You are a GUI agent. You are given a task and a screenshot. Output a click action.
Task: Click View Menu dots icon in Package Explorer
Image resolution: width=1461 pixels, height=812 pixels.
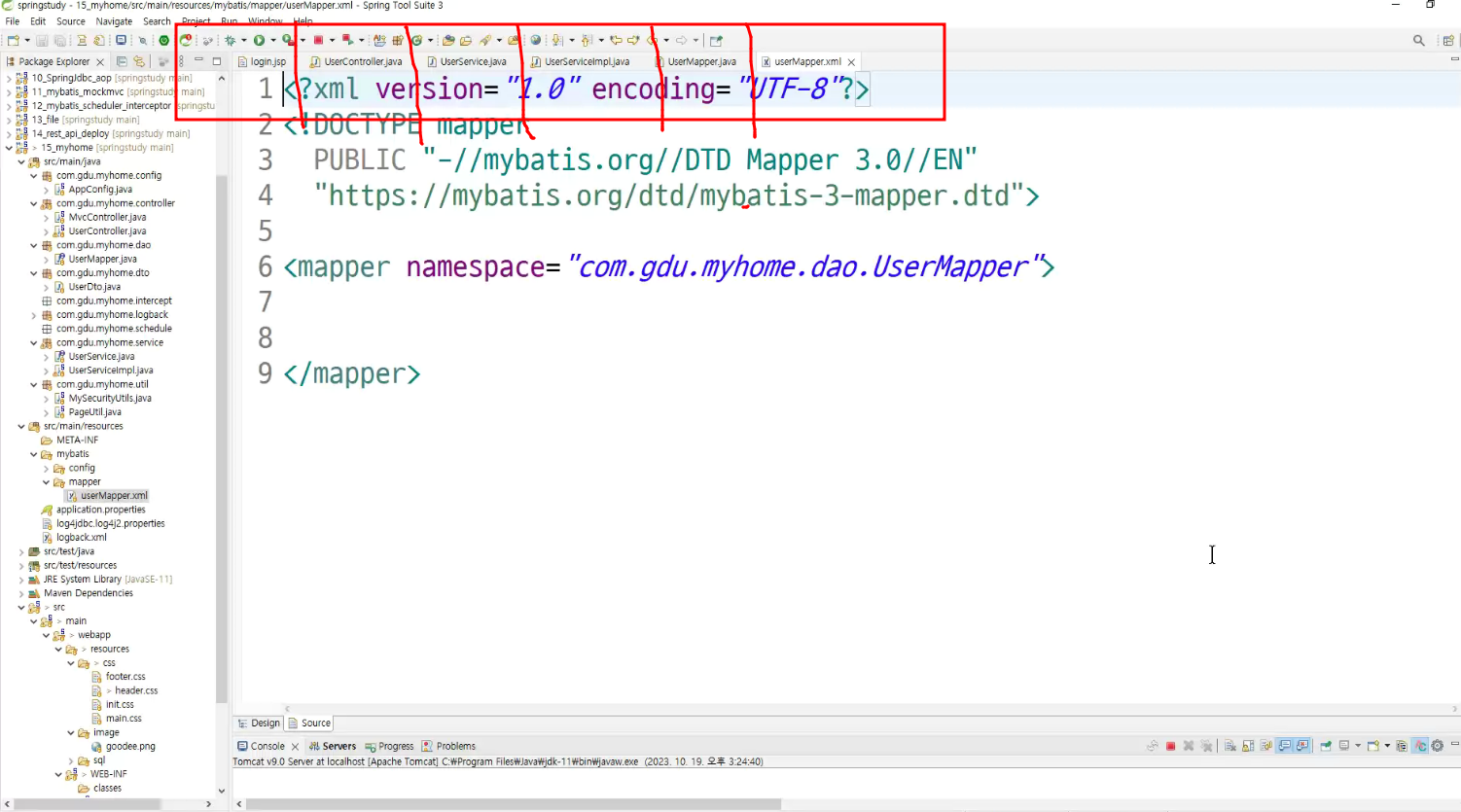[x=181, y=61]
